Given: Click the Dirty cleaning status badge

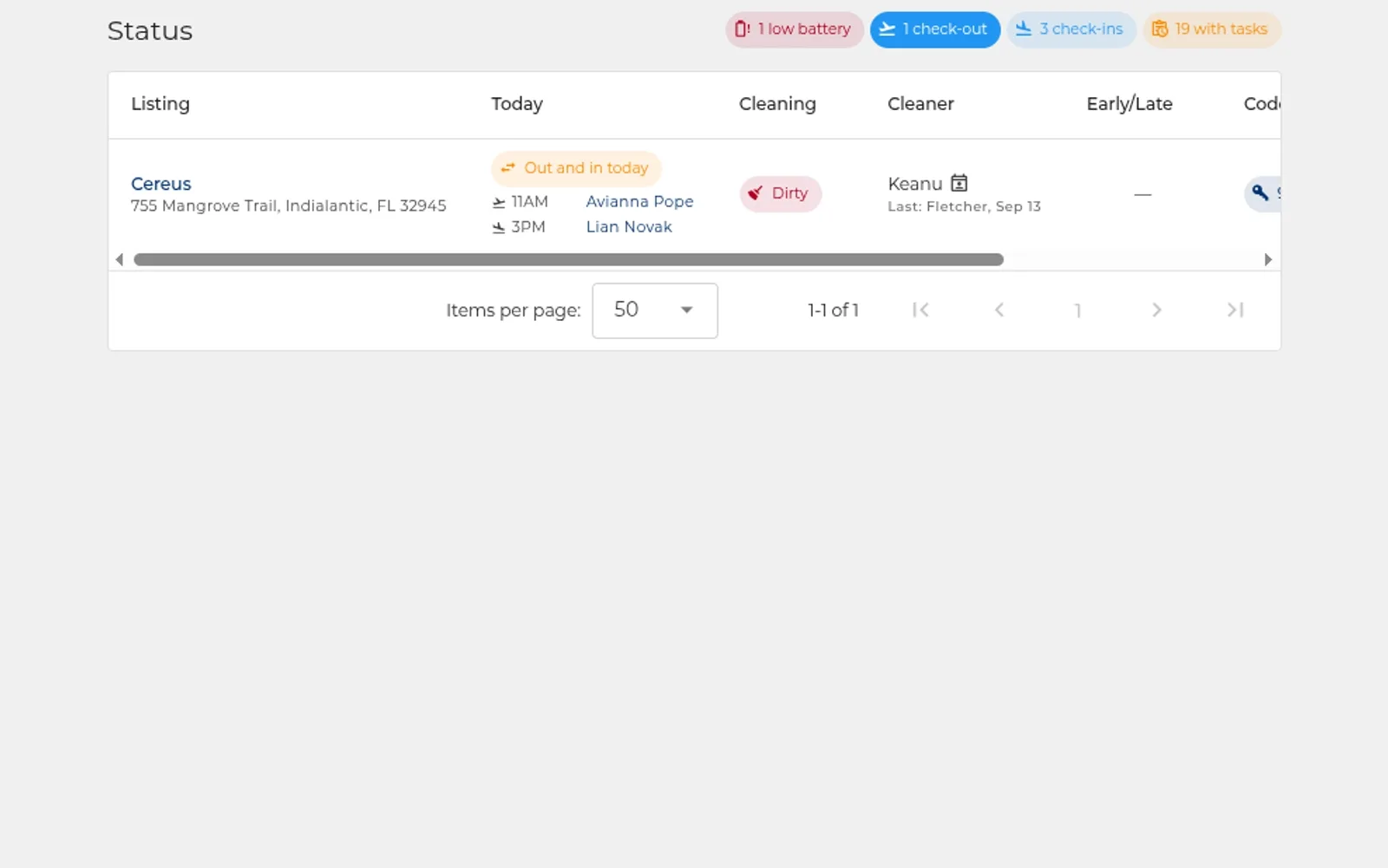Looking at the screenshot, I should pyautogui.click(x=780, y=193).
